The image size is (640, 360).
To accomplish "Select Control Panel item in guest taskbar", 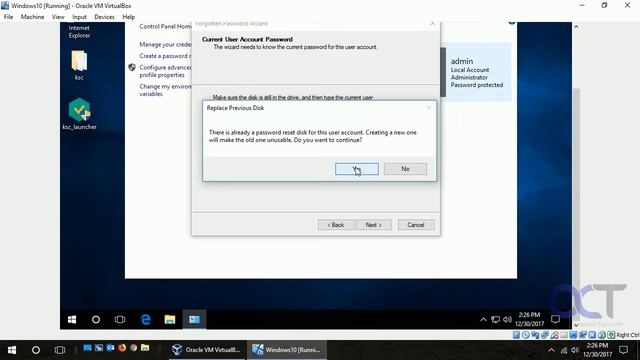I will [x=194, y=319].
